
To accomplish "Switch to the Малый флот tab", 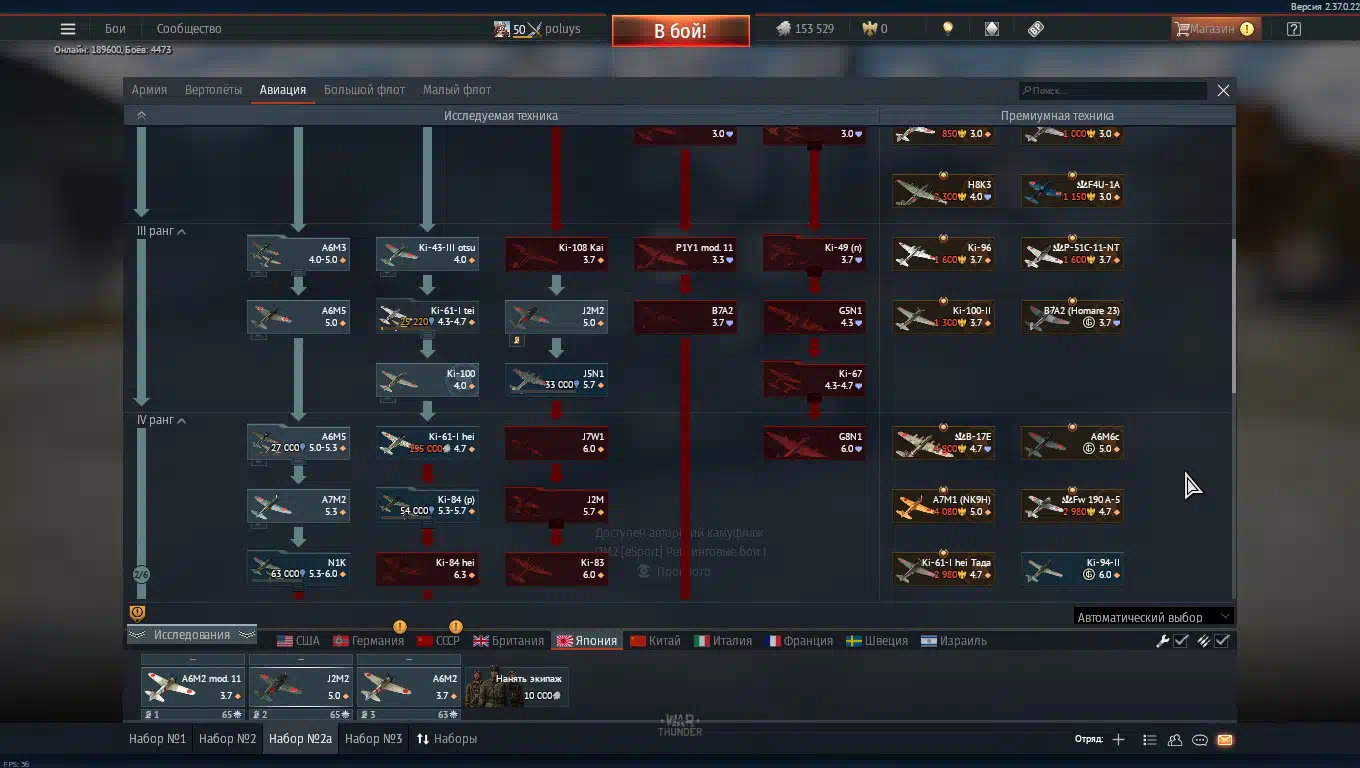I will [457, 90].
